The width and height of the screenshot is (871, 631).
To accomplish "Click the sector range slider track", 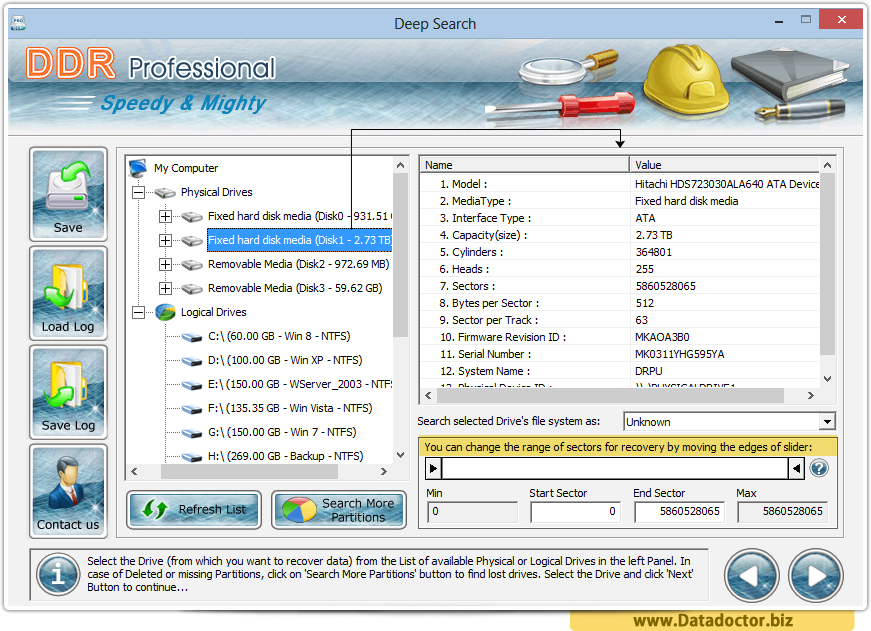I will [x=615, y=468].
